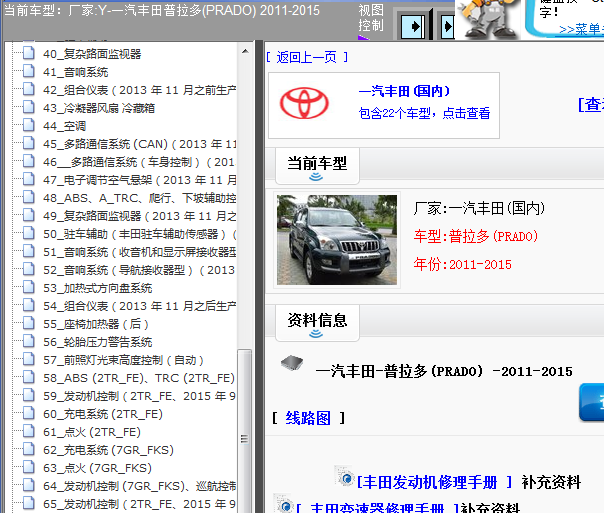Click the mechanic mascot icon
The image size is (604, 513).
[488, 18]
